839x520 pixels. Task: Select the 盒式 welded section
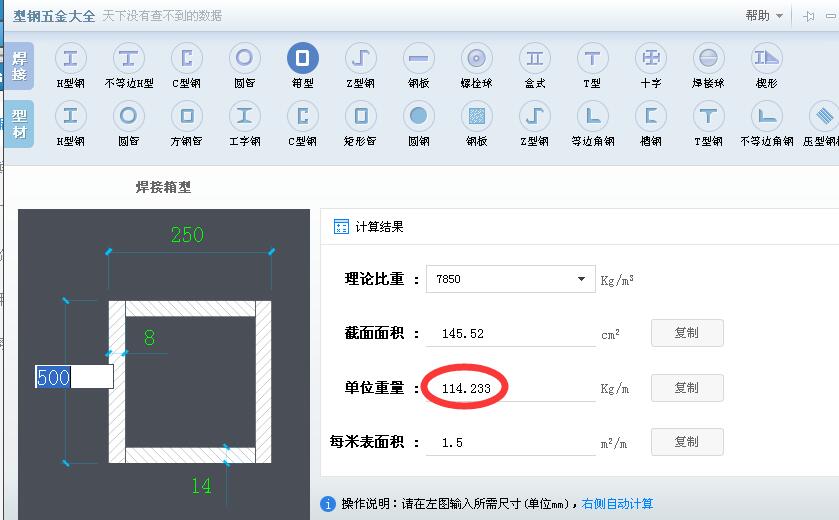(x=535, y=66)
